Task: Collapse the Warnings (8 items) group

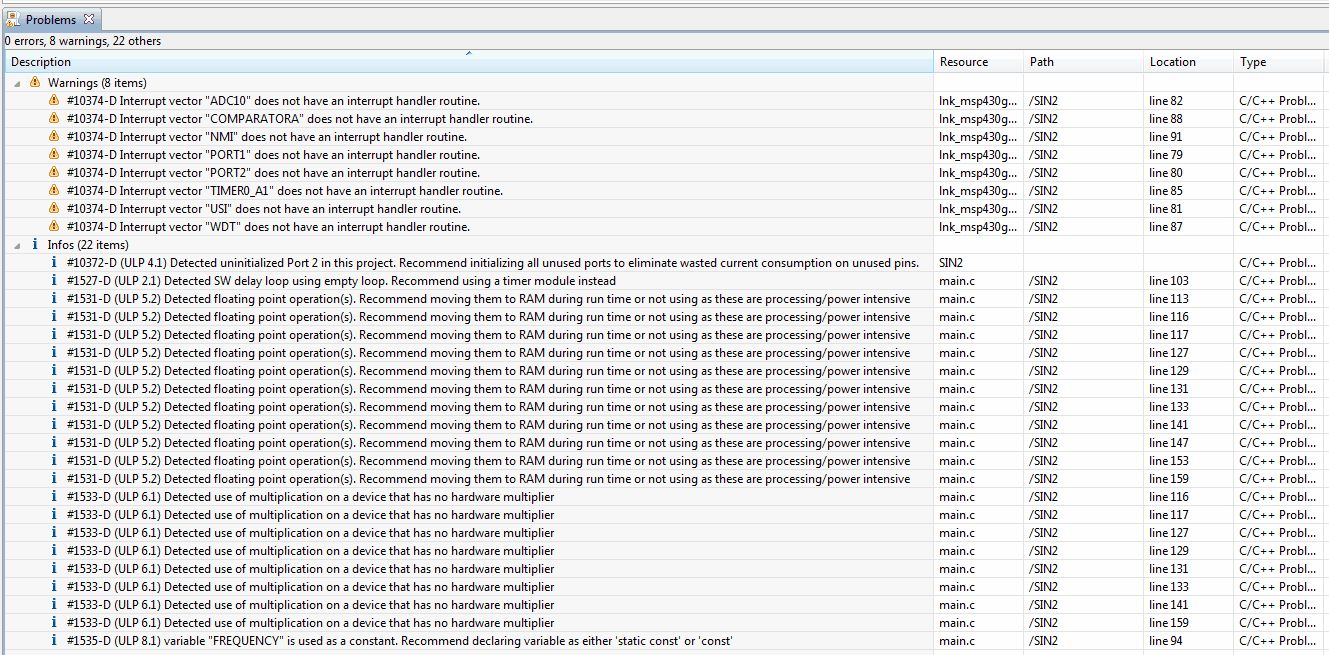Action: point(17,83)
